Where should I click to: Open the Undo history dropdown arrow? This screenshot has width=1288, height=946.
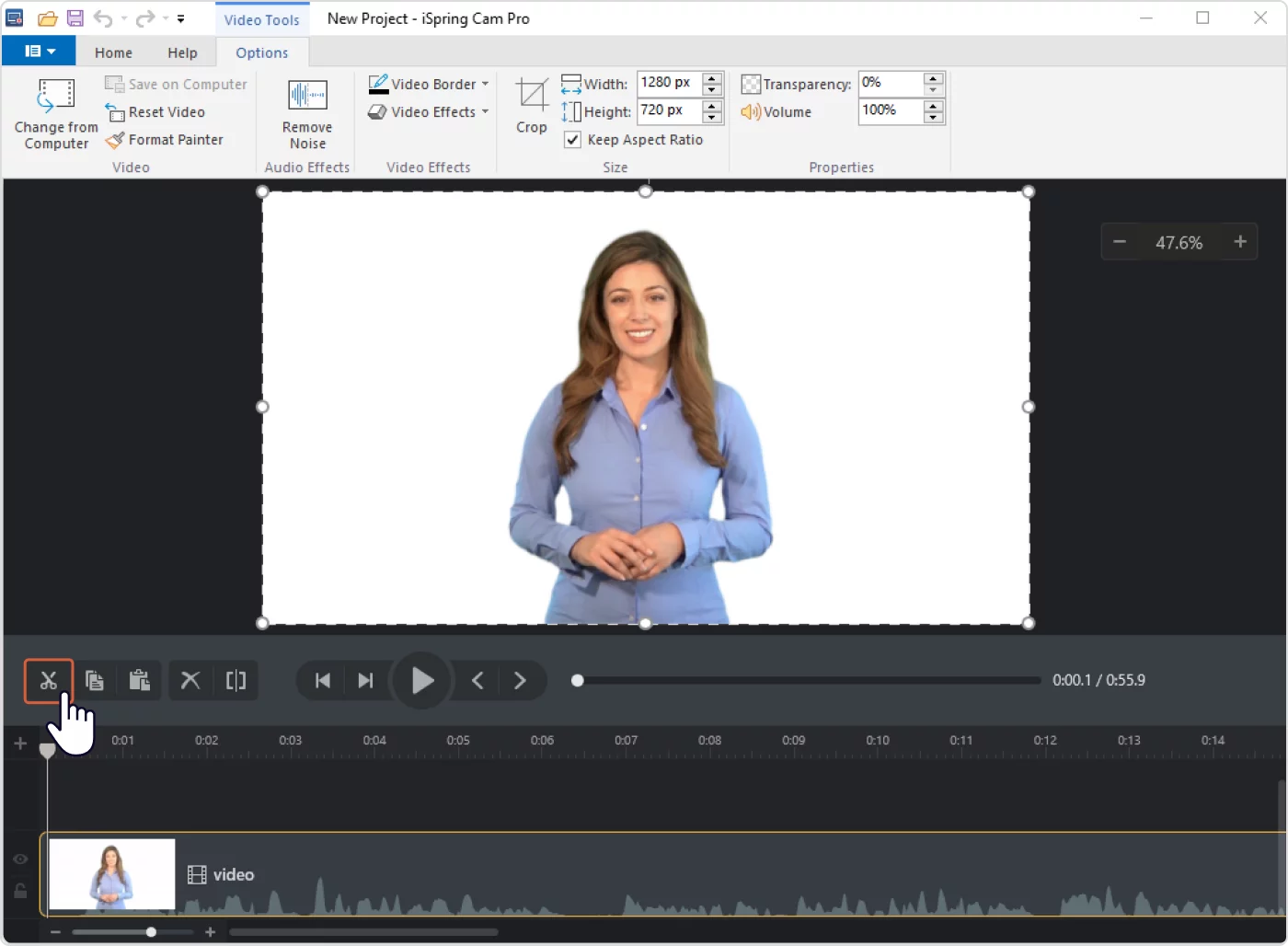tap(124, 18)
